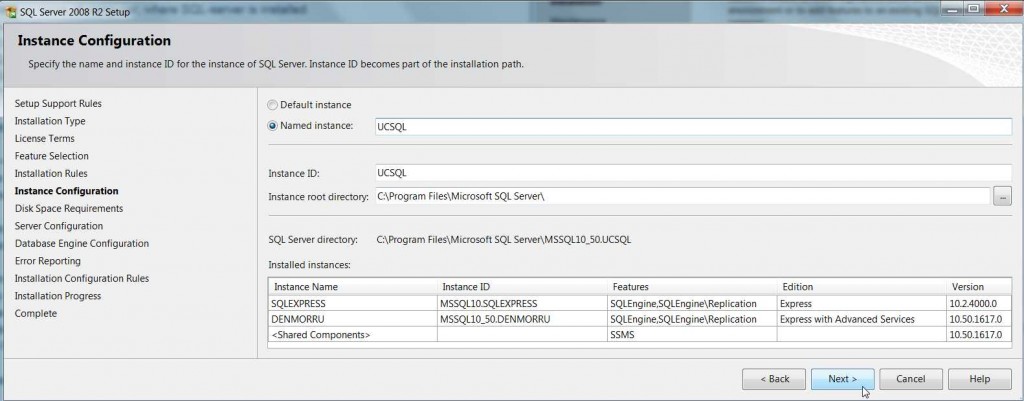The image size is (1024, 401).
Task: Open the browse button for root directory
Action: tap(1002, 196)
